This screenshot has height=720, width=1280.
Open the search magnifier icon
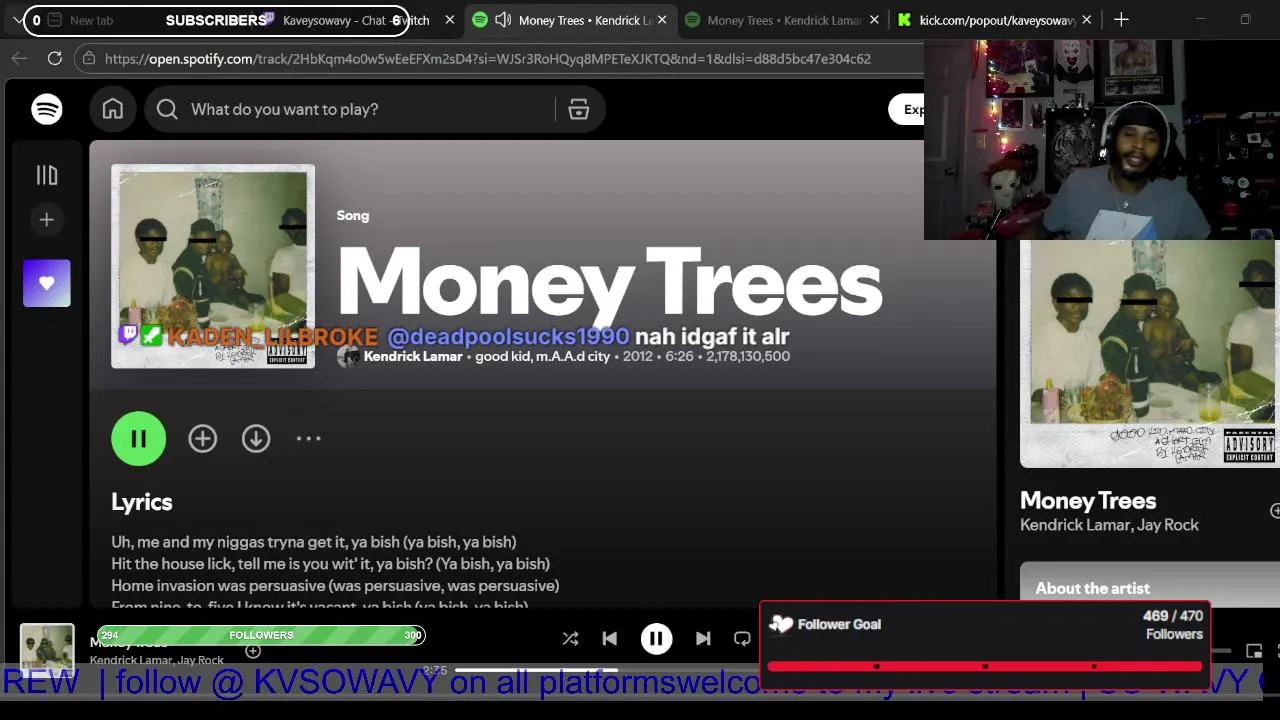point(167,109)
